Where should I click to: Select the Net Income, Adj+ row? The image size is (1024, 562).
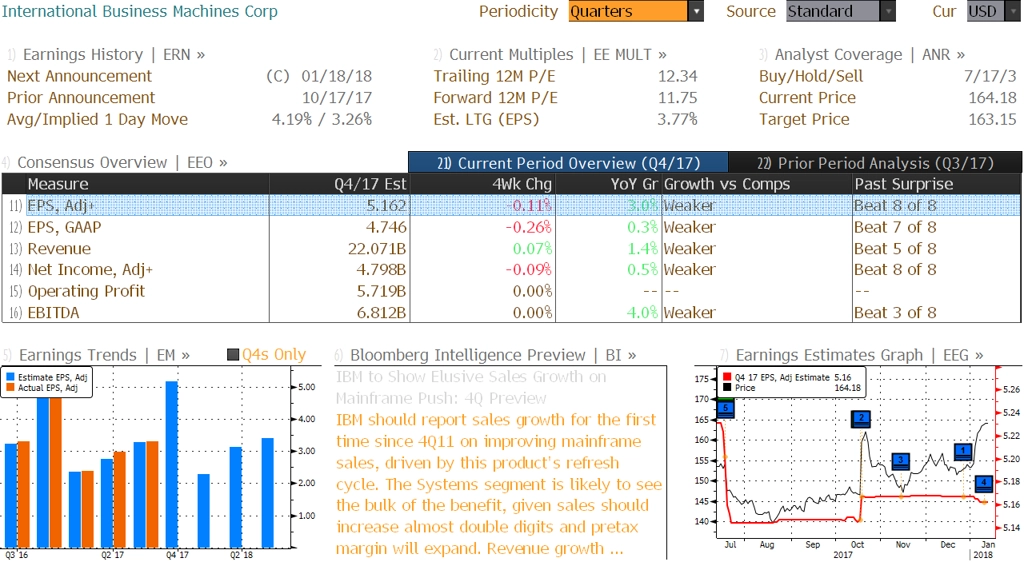tap(511, 270)
